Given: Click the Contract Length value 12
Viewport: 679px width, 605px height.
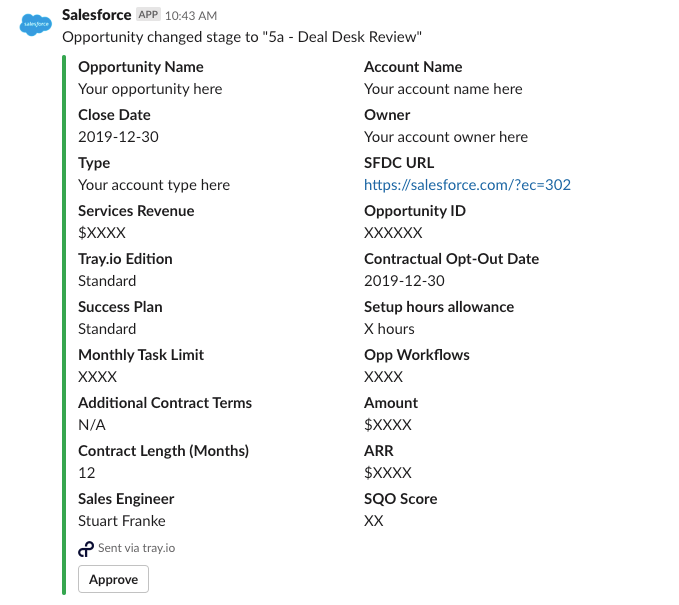Looking at the screenshot, I should pos(87,472).
